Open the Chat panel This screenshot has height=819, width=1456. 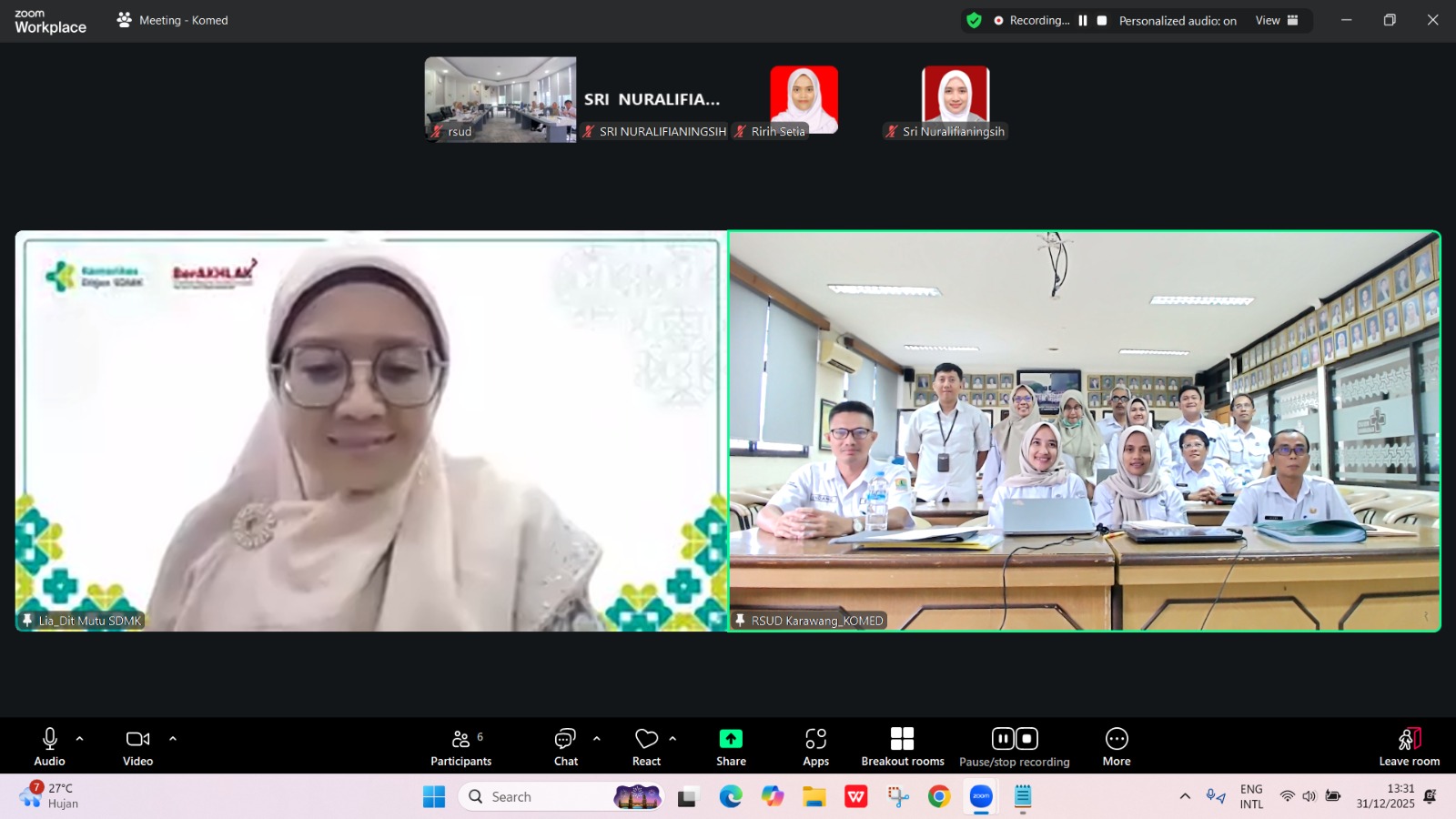565,746
